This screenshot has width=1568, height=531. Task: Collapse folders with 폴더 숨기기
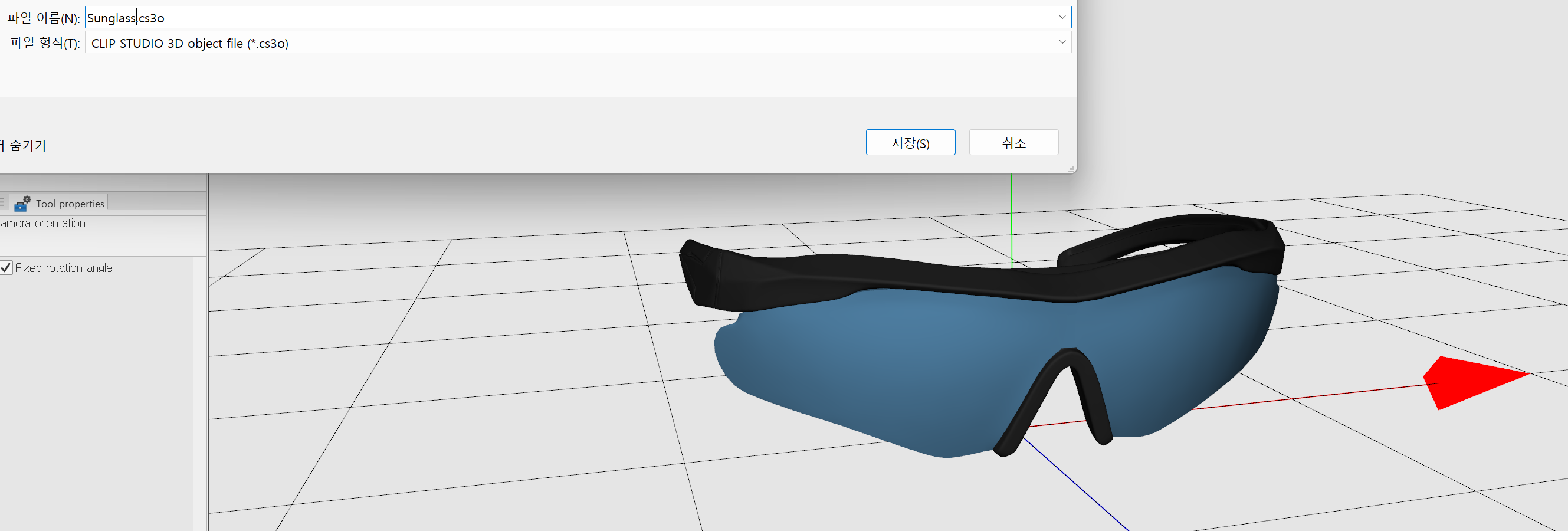coord(24,145)
